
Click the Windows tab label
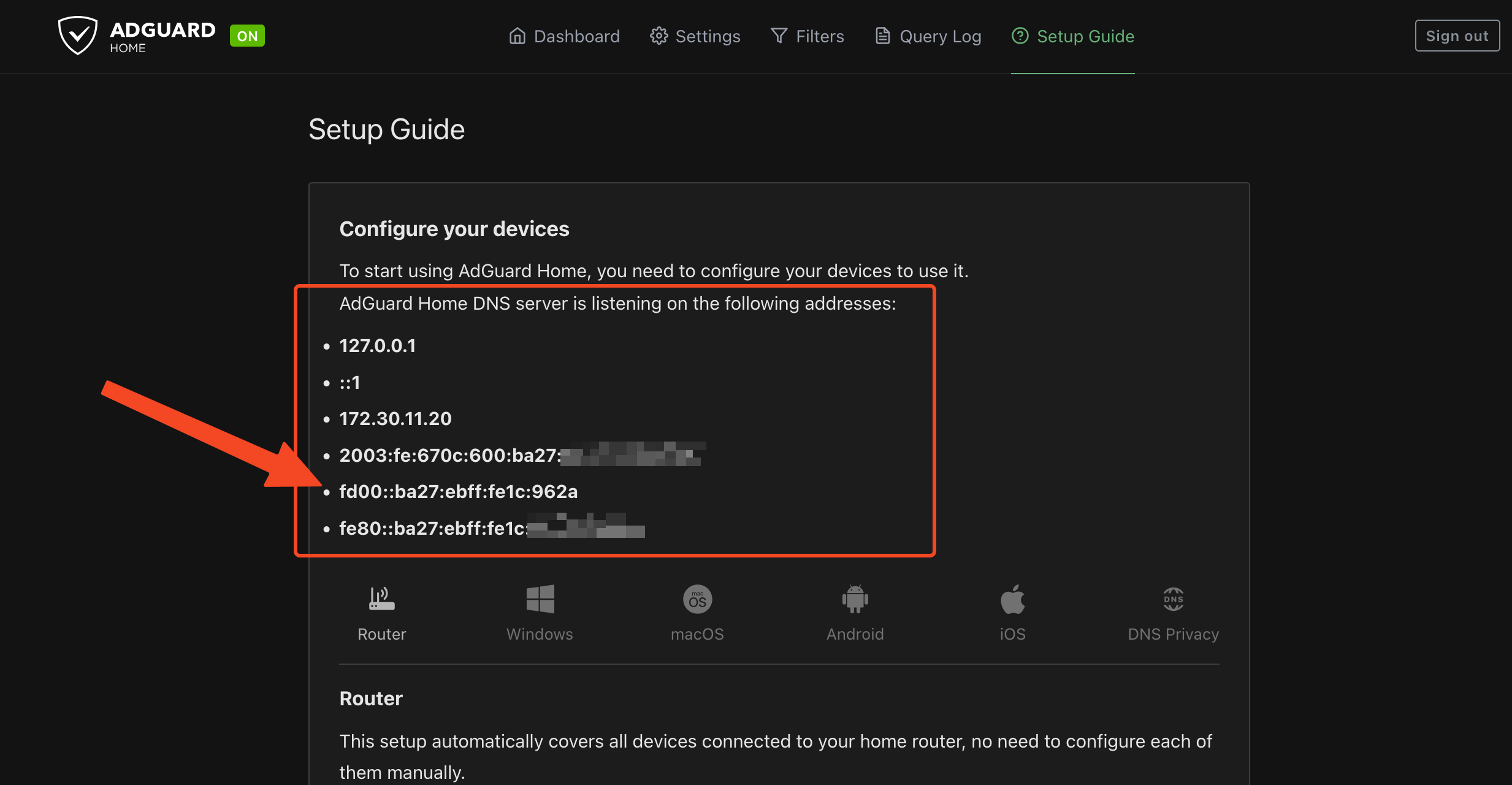click(540, 634)
